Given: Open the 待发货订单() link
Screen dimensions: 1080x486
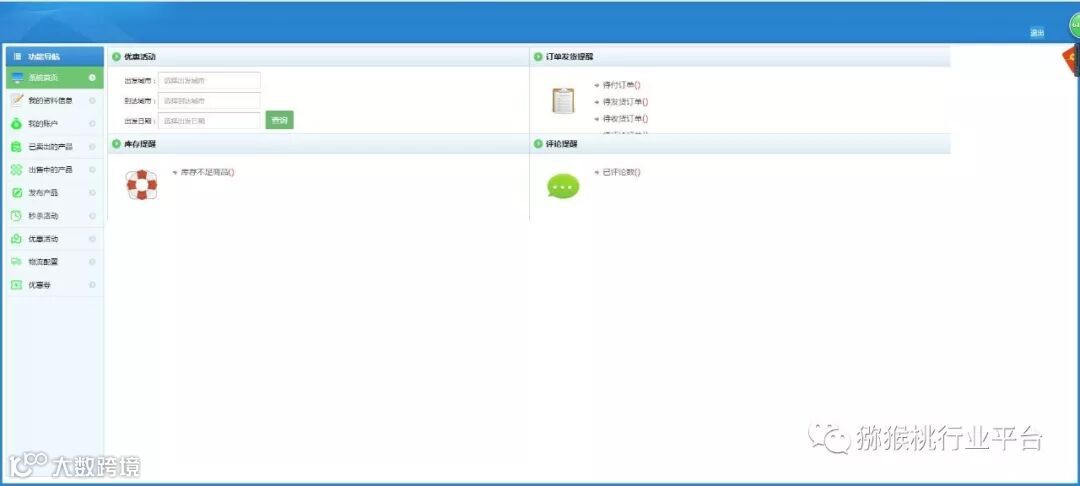Looking at the screenshot, I should click(625, 102).
